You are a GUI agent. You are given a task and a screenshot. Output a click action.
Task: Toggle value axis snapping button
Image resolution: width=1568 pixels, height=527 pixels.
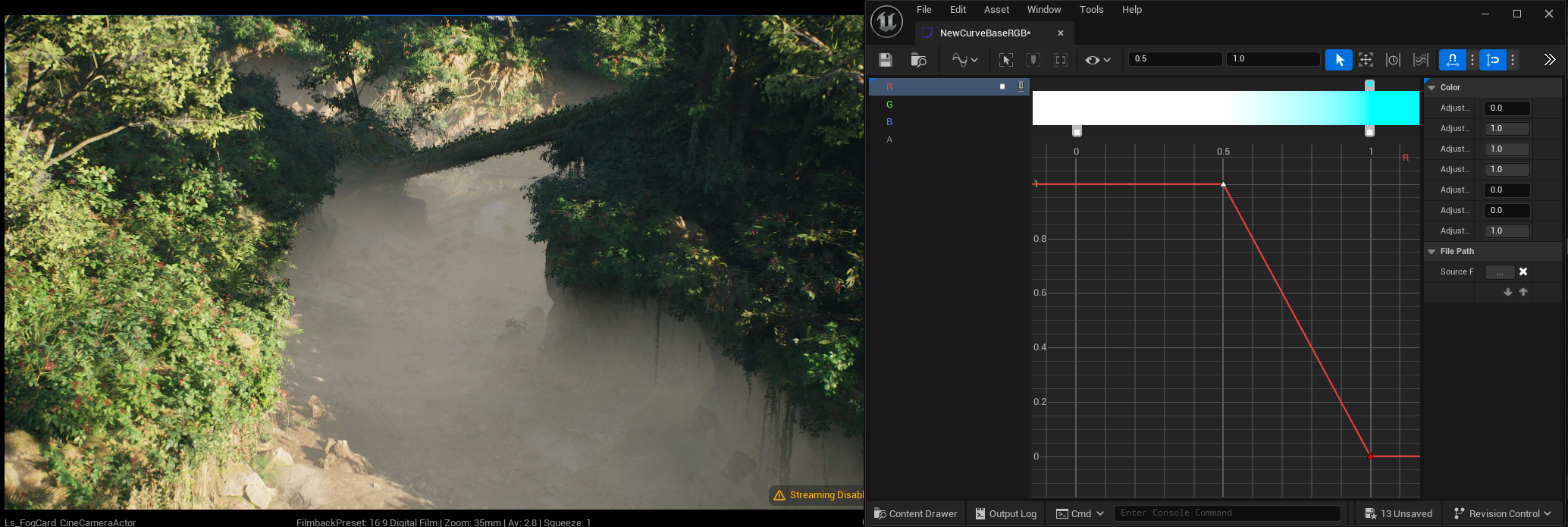1493,60
